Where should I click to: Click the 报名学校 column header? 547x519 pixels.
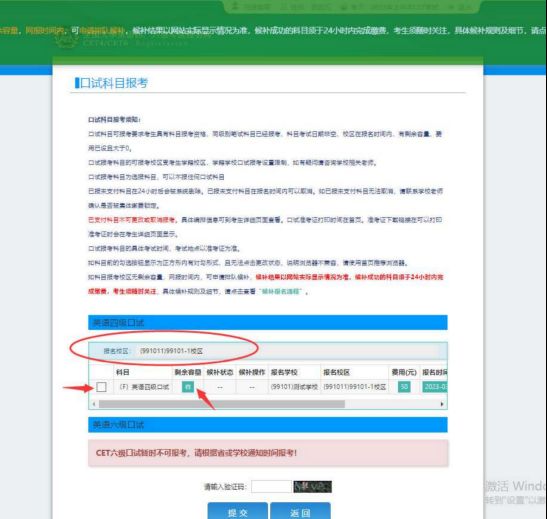click(x=284, y=372)
